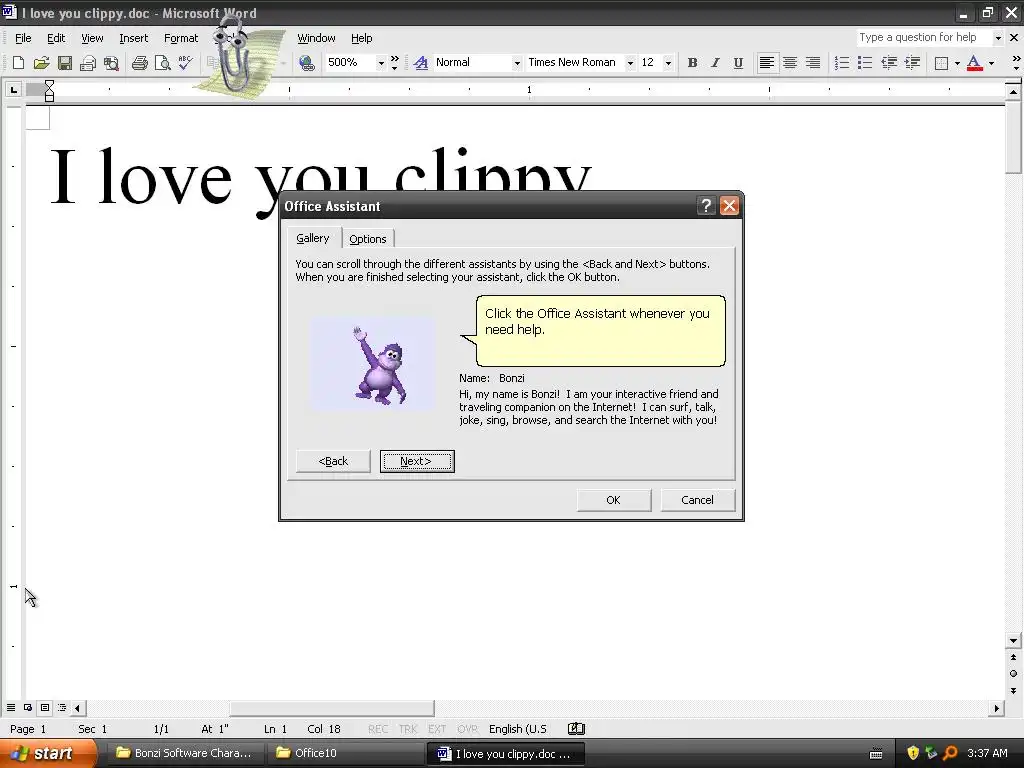The image size is (1024, 768).
Task: Click in the Type a question for help field
Action: click(923, 38)
